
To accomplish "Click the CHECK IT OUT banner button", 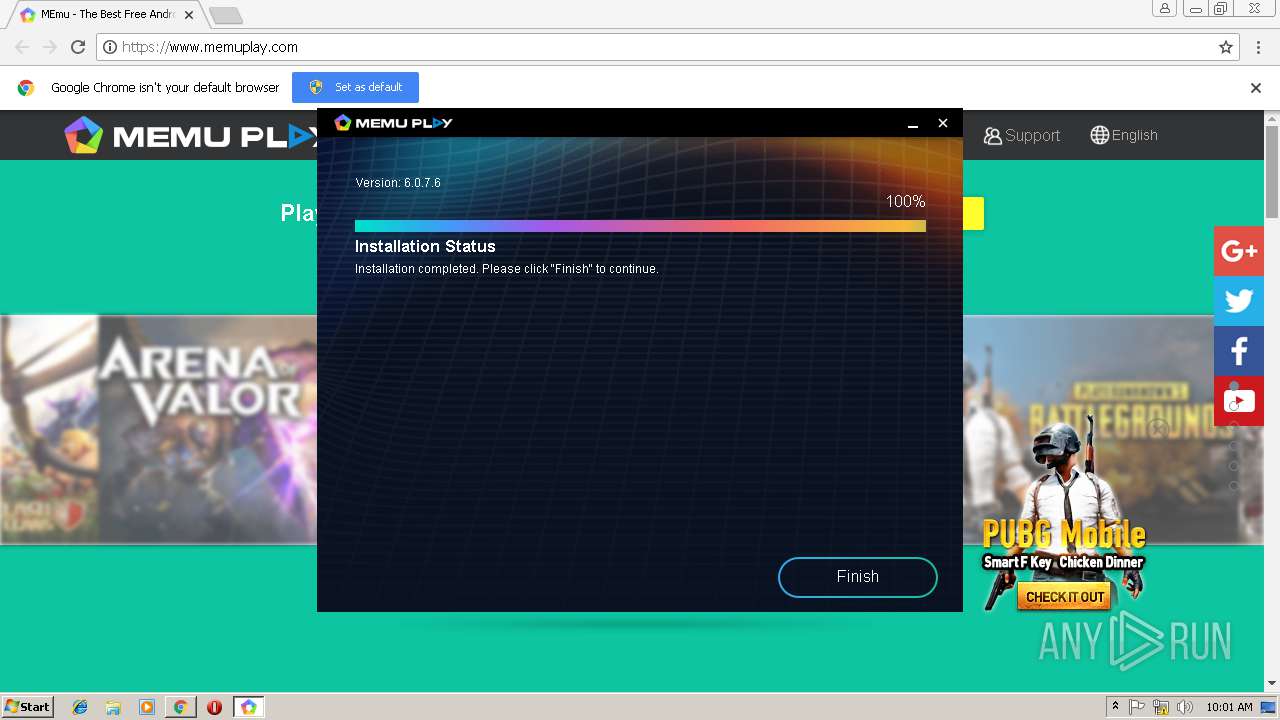I will (x=1065, y=597).
